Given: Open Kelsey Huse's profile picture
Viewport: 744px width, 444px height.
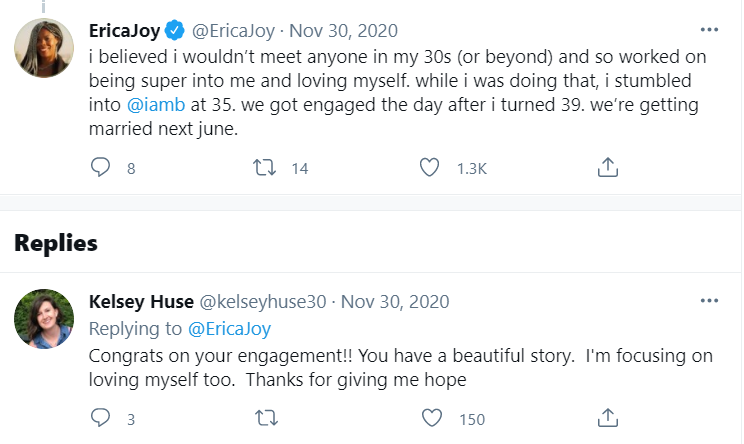Looking at the screenshot, I should pos(45,319).
